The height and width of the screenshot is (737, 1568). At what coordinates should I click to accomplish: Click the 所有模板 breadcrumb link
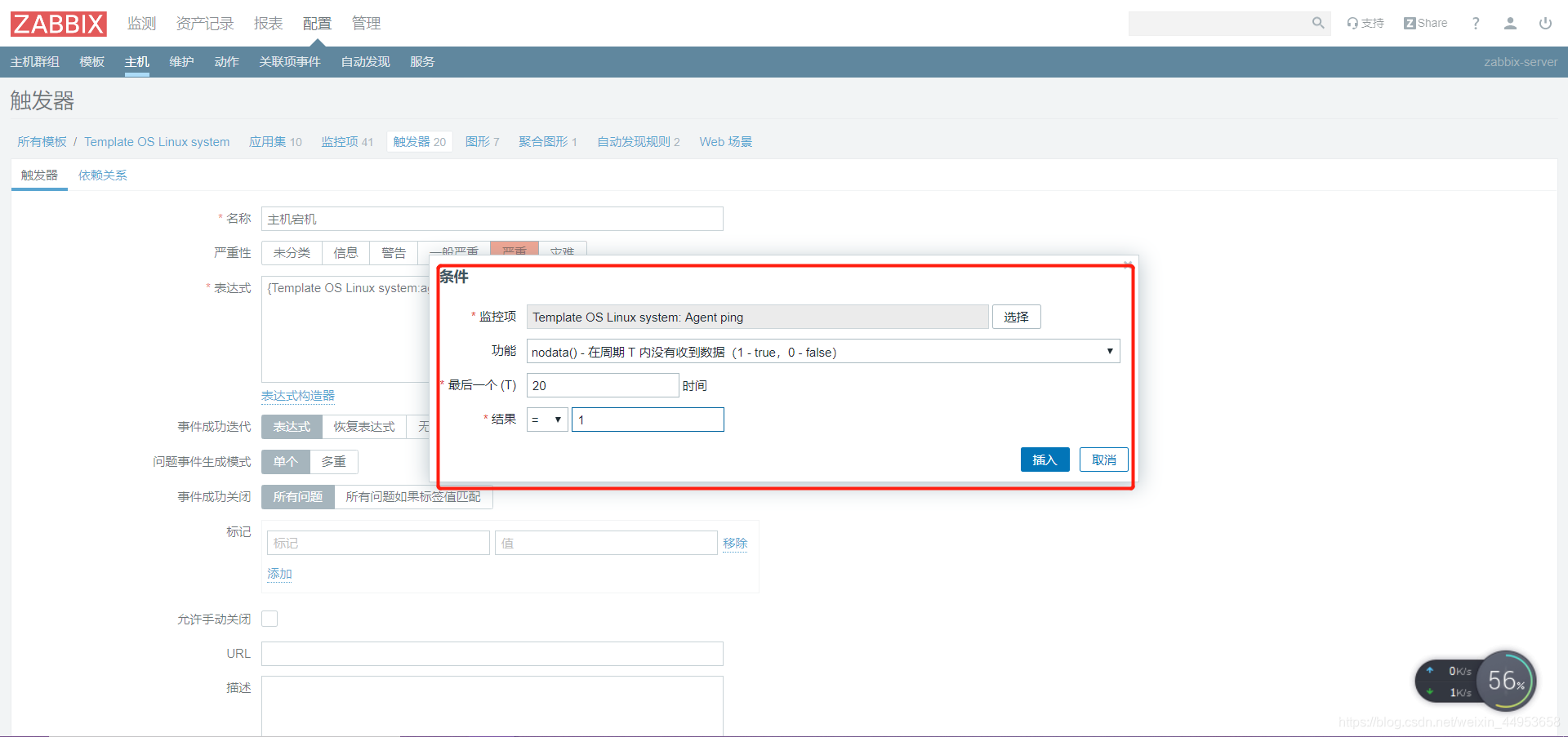(42, 142)
